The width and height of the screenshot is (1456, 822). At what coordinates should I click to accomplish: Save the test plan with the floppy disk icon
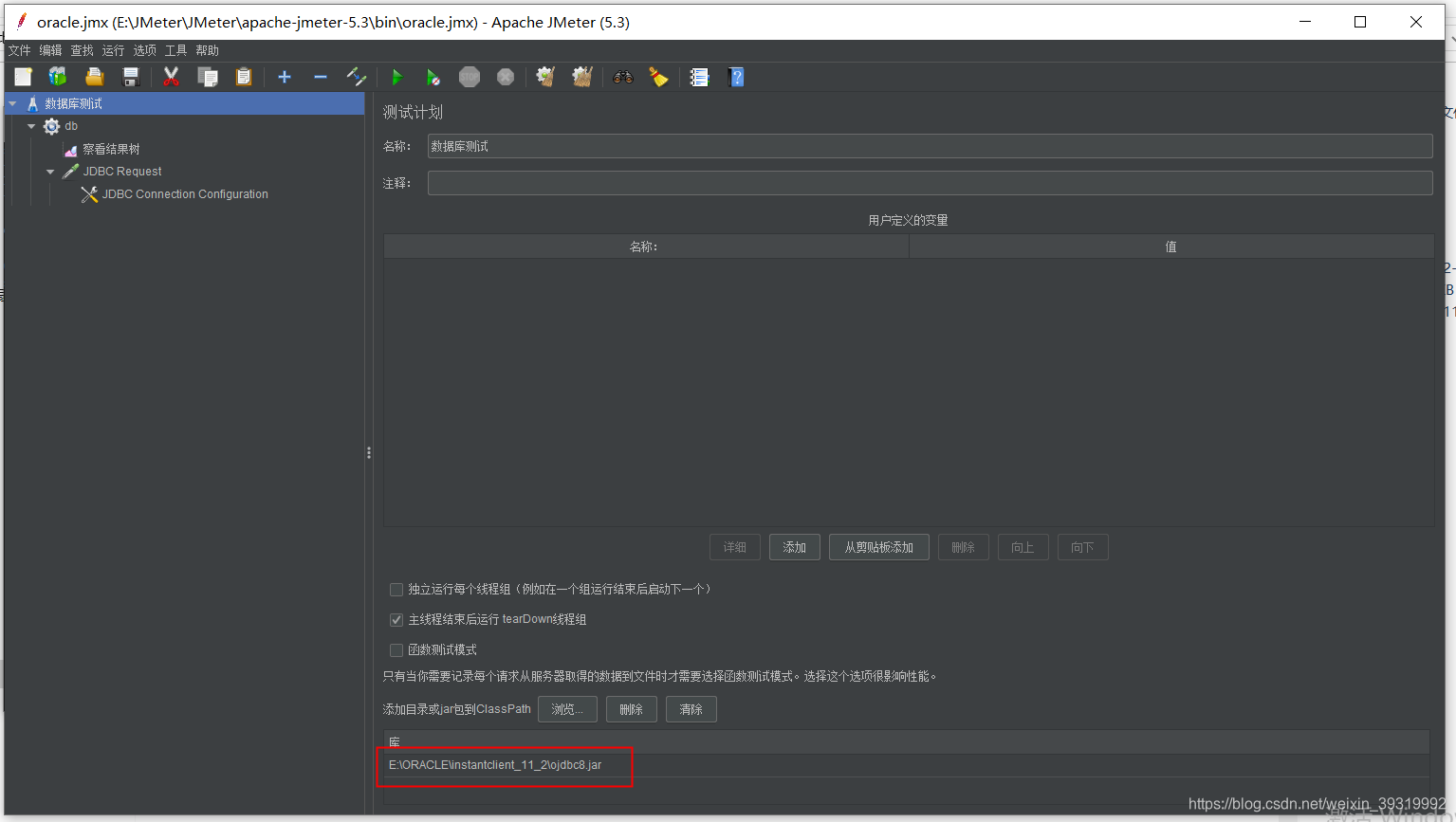[131, 77]
